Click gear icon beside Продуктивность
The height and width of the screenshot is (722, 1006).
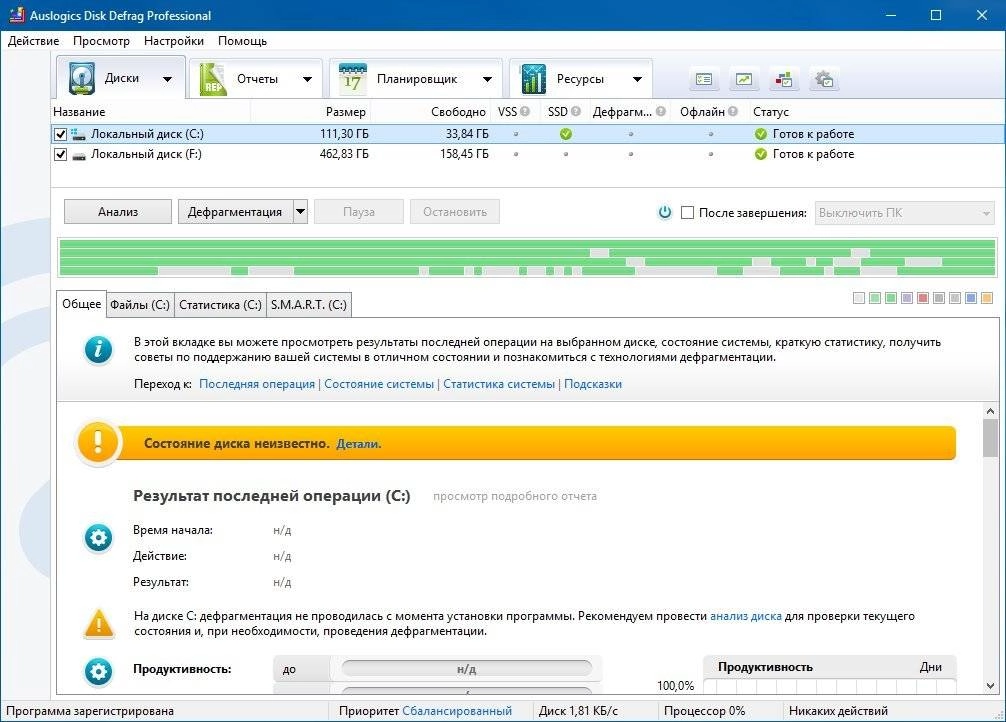(x=98, y=672)
